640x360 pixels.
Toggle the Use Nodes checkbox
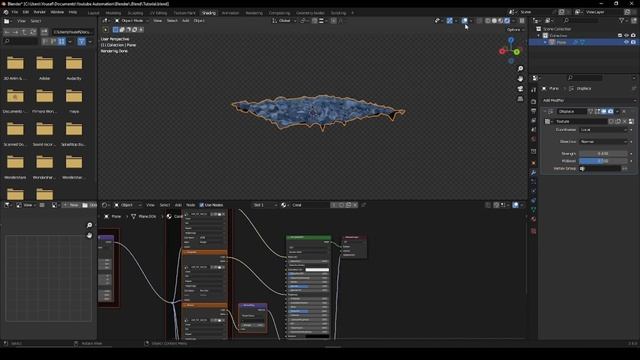pyautogui.click(x=201, y=205)
